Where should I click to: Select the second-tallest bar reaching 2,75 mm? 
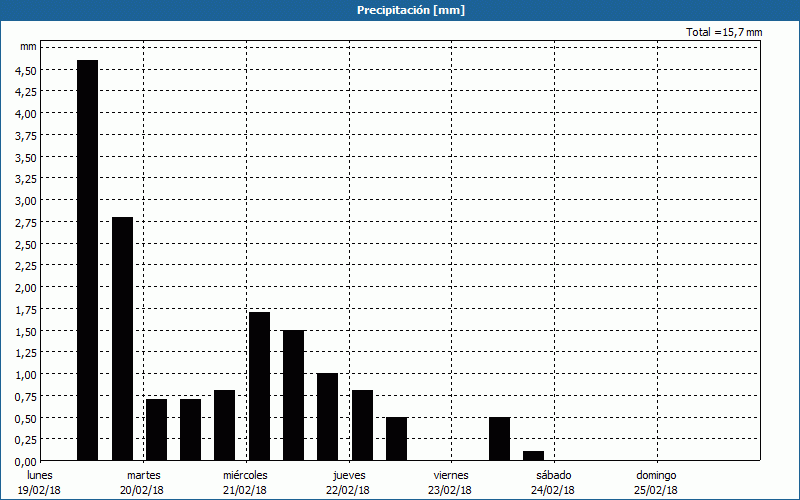click(122, 338)
